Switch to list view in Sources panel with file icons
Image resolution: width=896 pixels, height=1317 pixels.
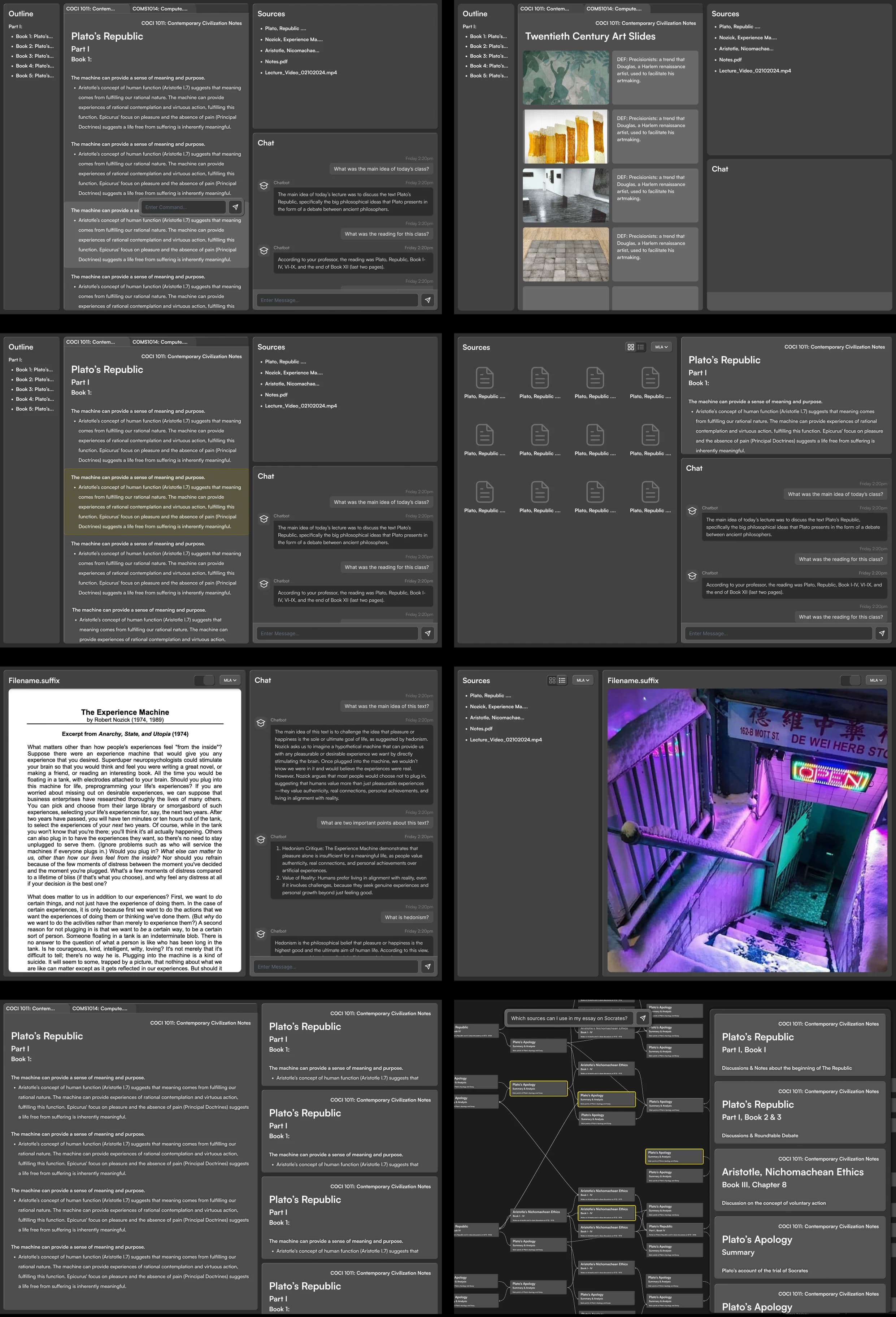click(x=641, y=347)
